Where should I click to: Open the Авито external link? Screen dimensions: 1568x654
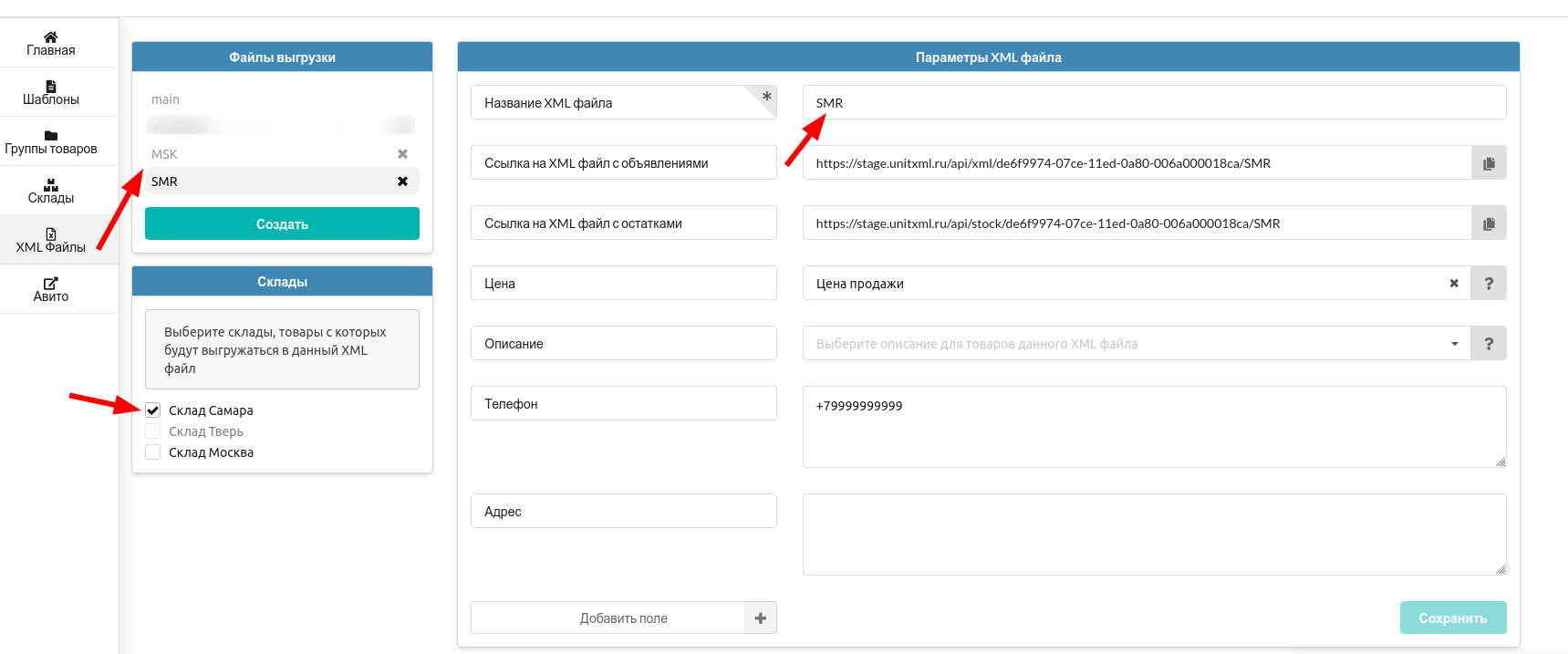click(51, 289)
